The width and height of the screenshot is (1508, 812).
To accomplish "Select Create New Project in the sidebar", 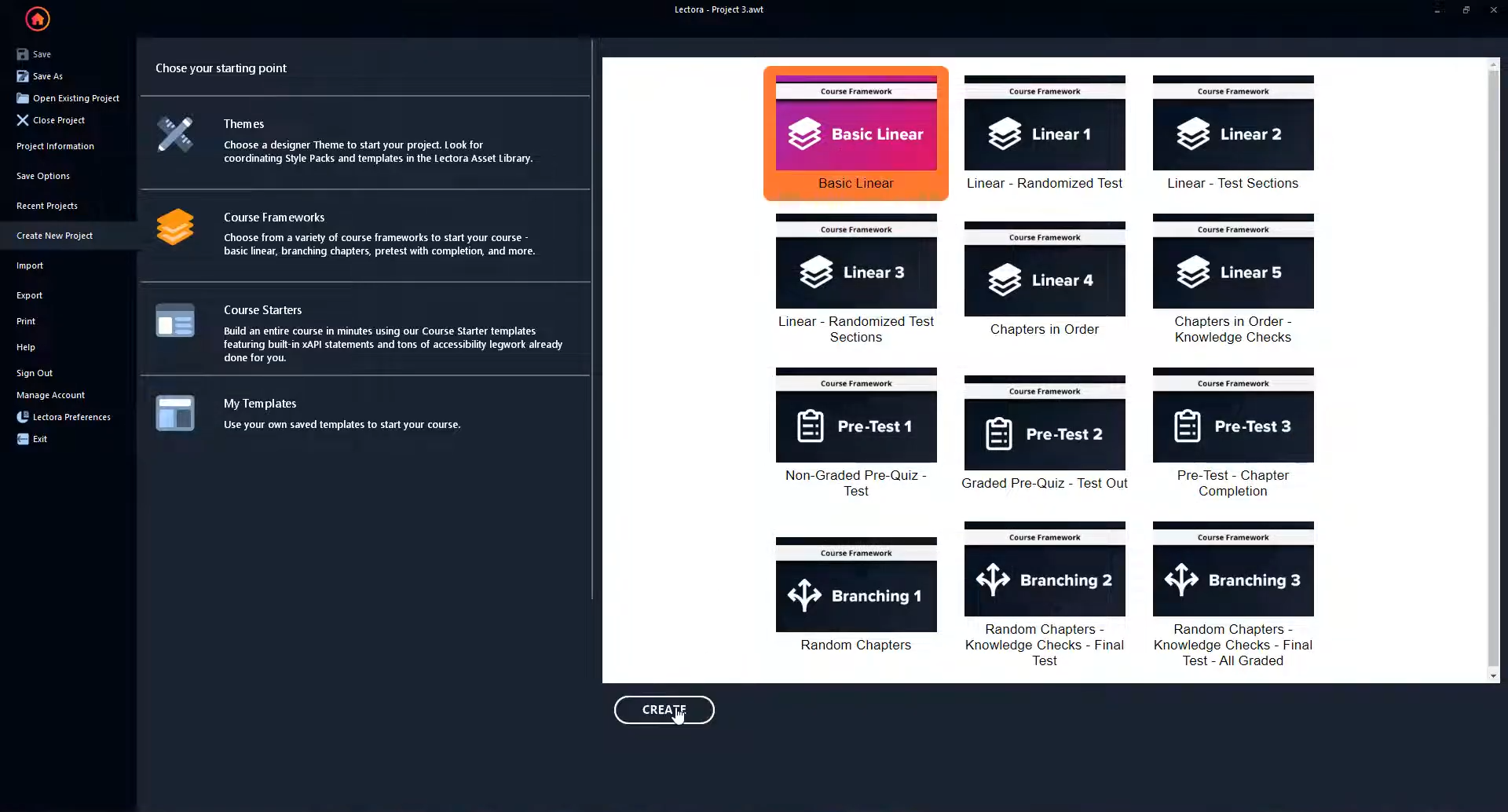I will click(x=54, y=236).
